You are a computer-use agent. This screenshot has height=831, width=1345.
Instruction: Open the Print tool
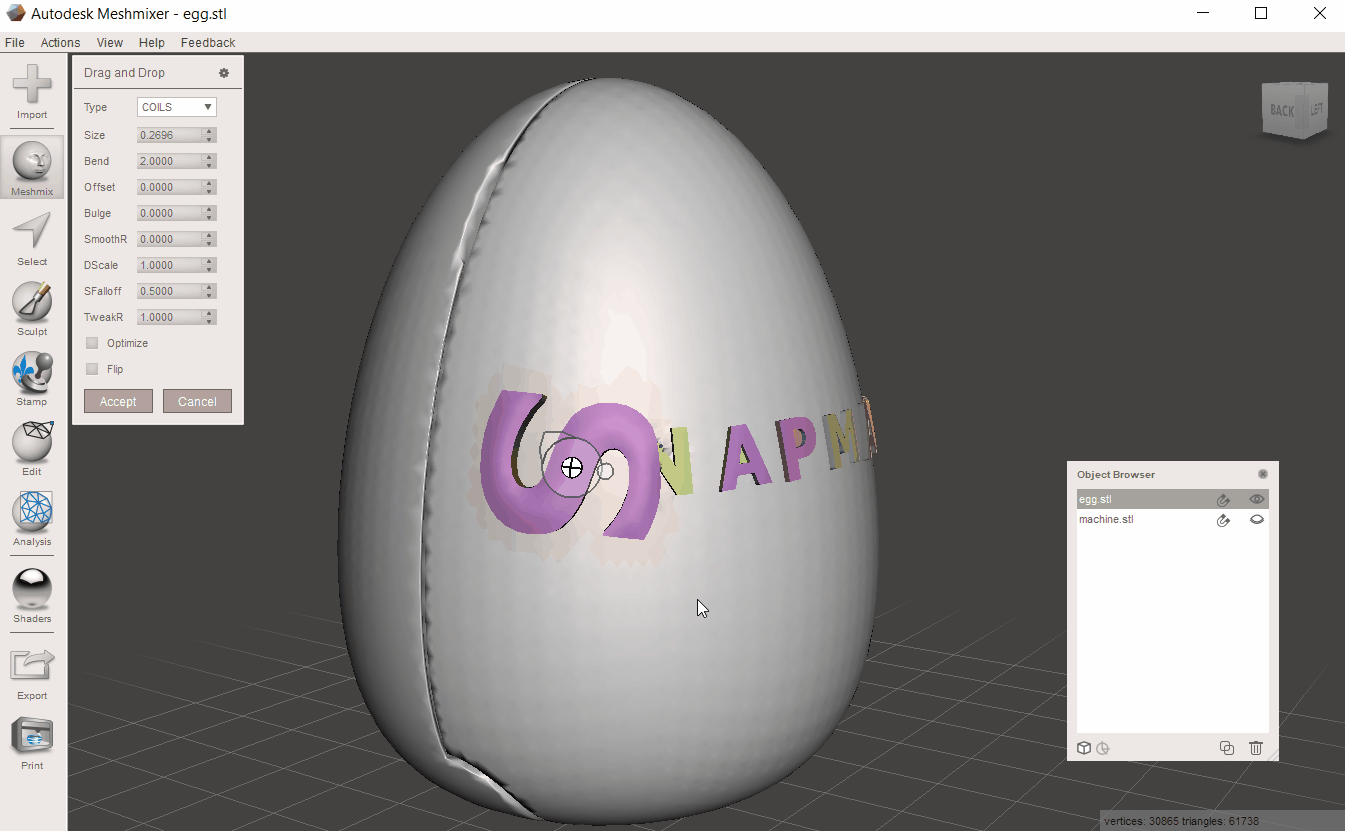click(x=32, y=742)
